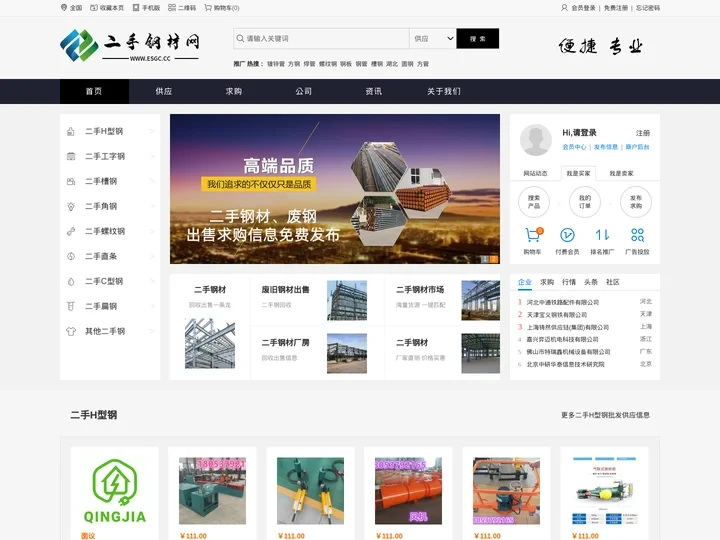Expand the chevron beside 二手C型钢

coord(152,281)
